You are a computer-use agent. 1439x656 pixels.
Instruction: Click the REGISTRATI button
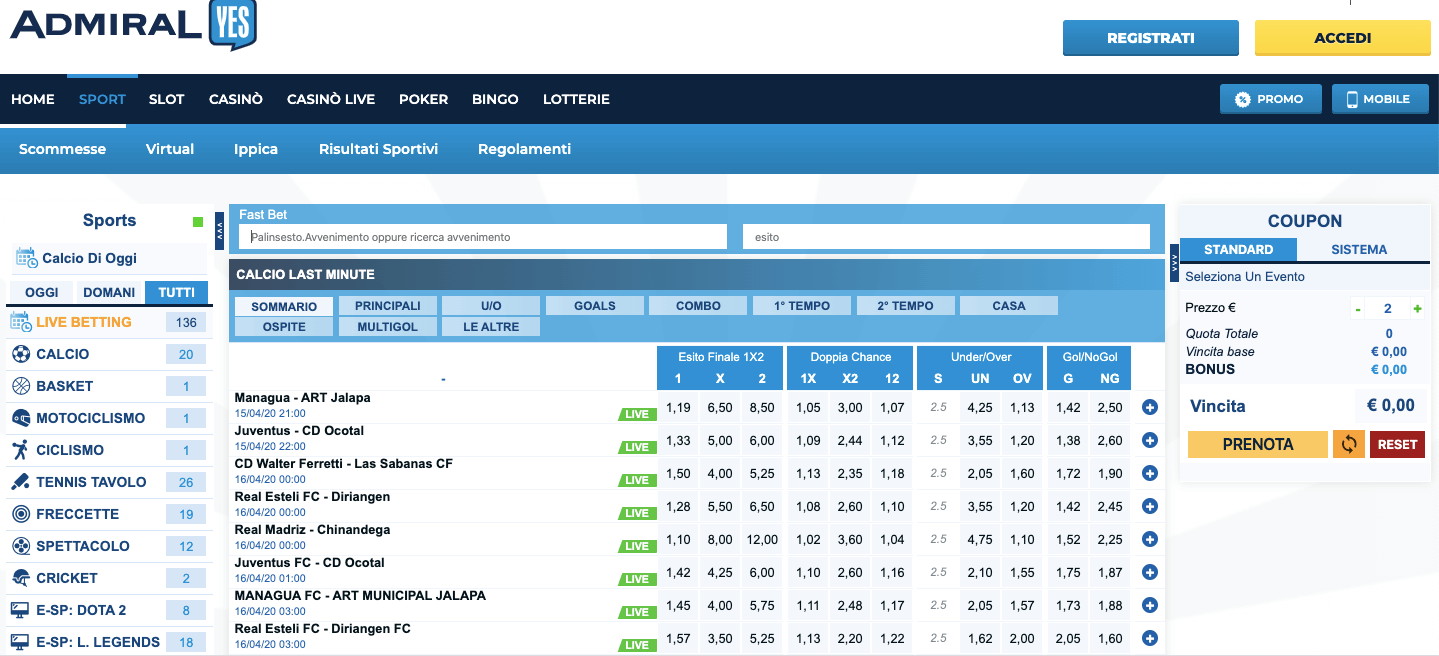click(x=1151, y=38)
